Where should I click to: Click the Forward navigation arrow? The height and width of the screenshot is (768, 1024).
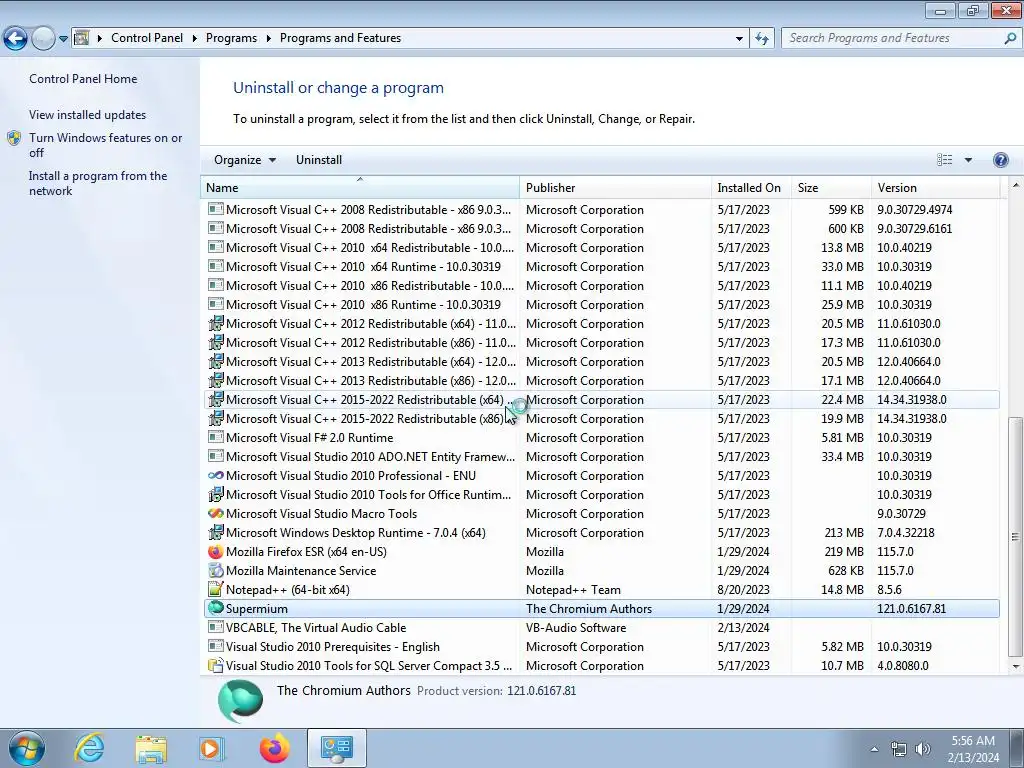tap(43, 39)
